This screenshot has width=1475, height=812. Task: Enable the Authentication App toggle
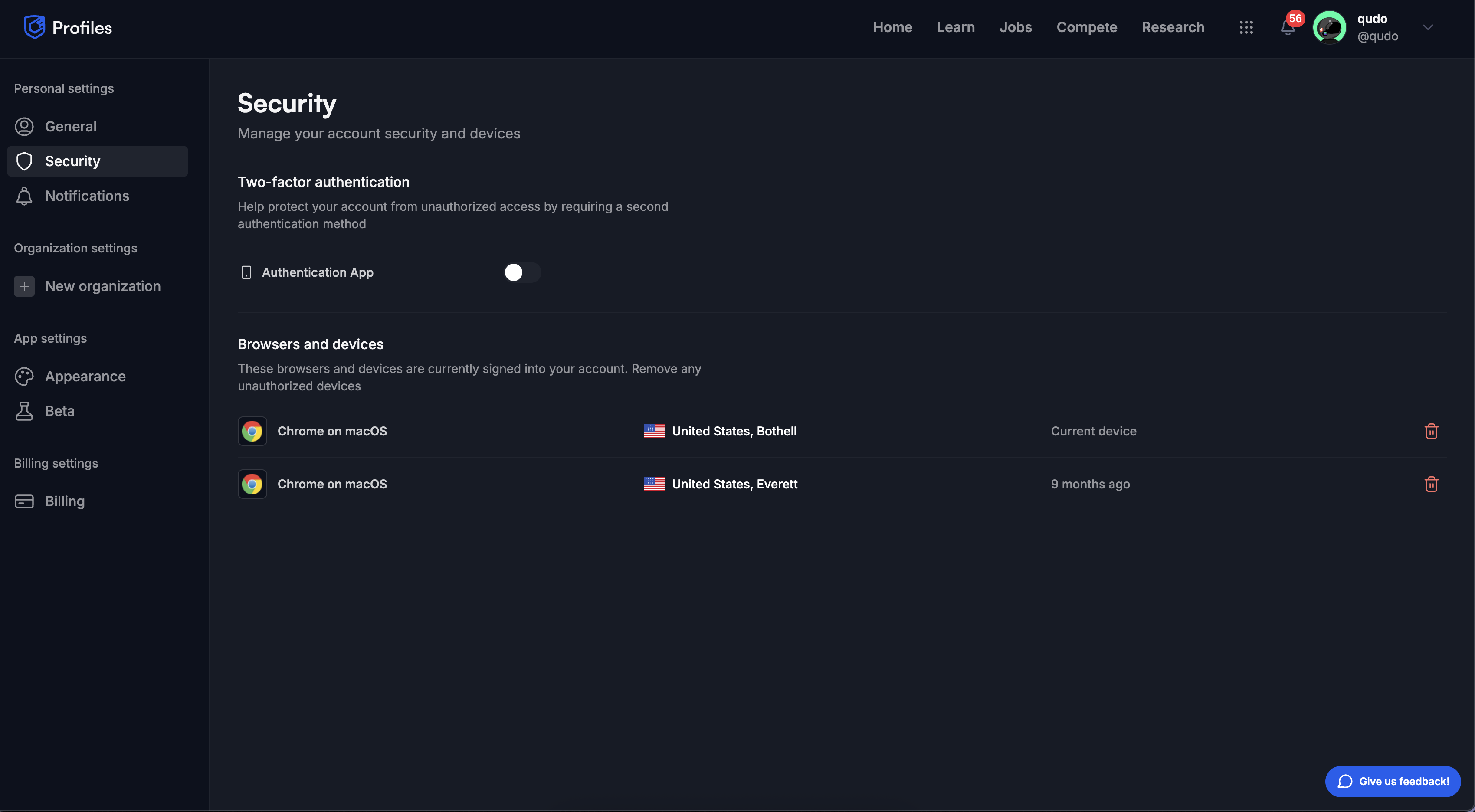tap(521, 272)
